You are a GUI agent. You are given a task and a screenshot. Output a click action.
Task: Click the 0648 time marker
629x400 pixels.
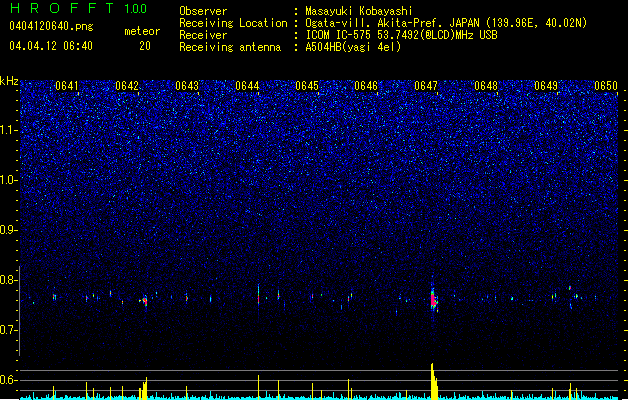[486, 86]
